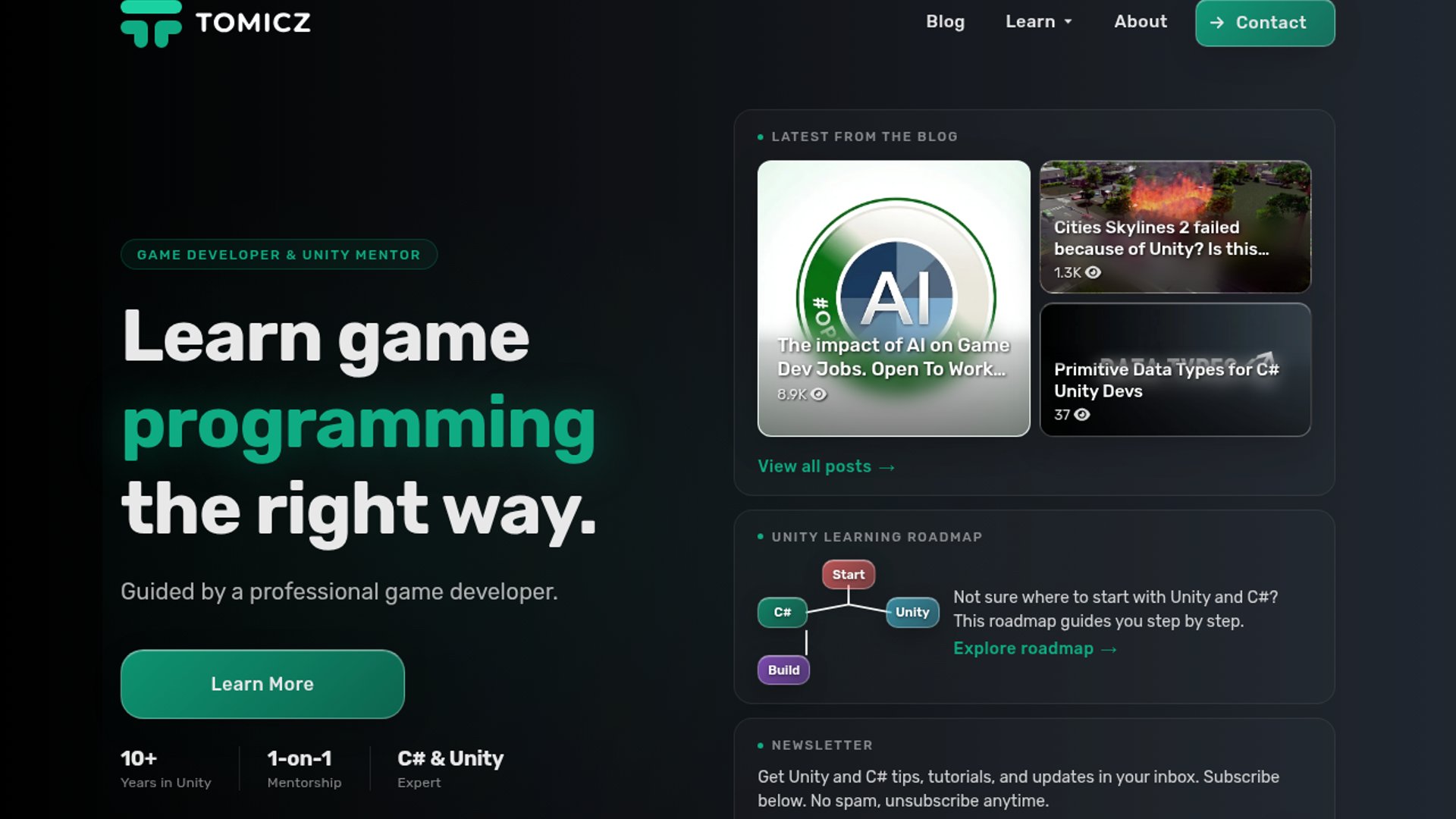Click the TOMICZ brand name text
This screenshot has width=1456, height=819.
coord(253,23)
